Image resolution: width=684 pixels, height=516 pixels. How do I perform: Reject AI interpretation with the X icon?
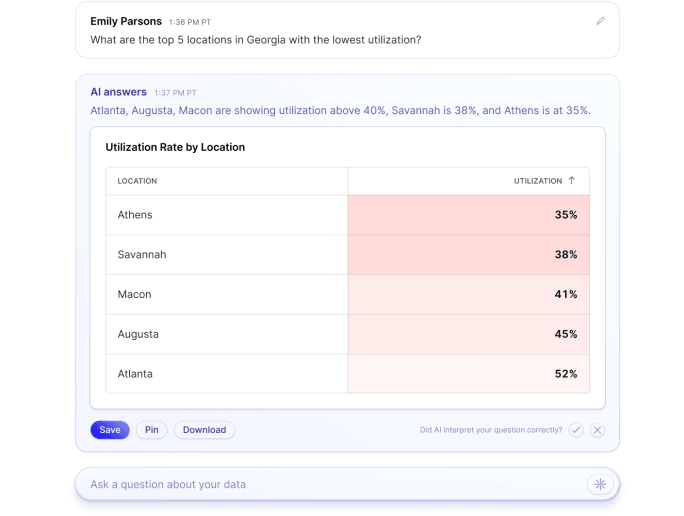[597, 430]
